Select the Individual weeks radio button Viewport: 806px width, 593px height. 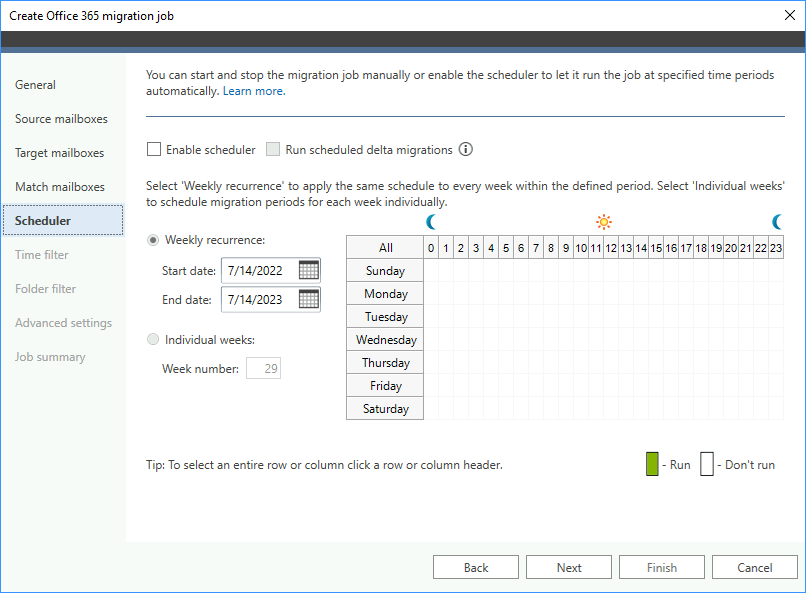(153, 340)
